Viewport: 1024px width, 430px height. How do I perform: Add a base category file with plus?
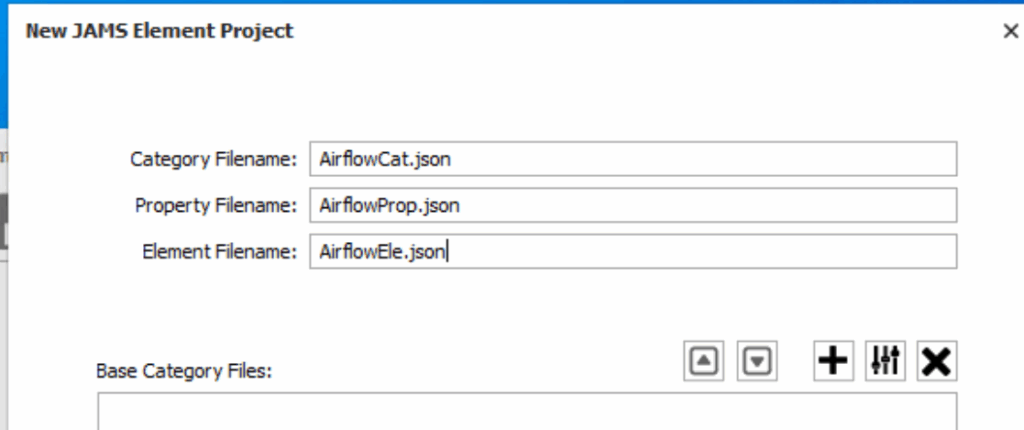832,361
